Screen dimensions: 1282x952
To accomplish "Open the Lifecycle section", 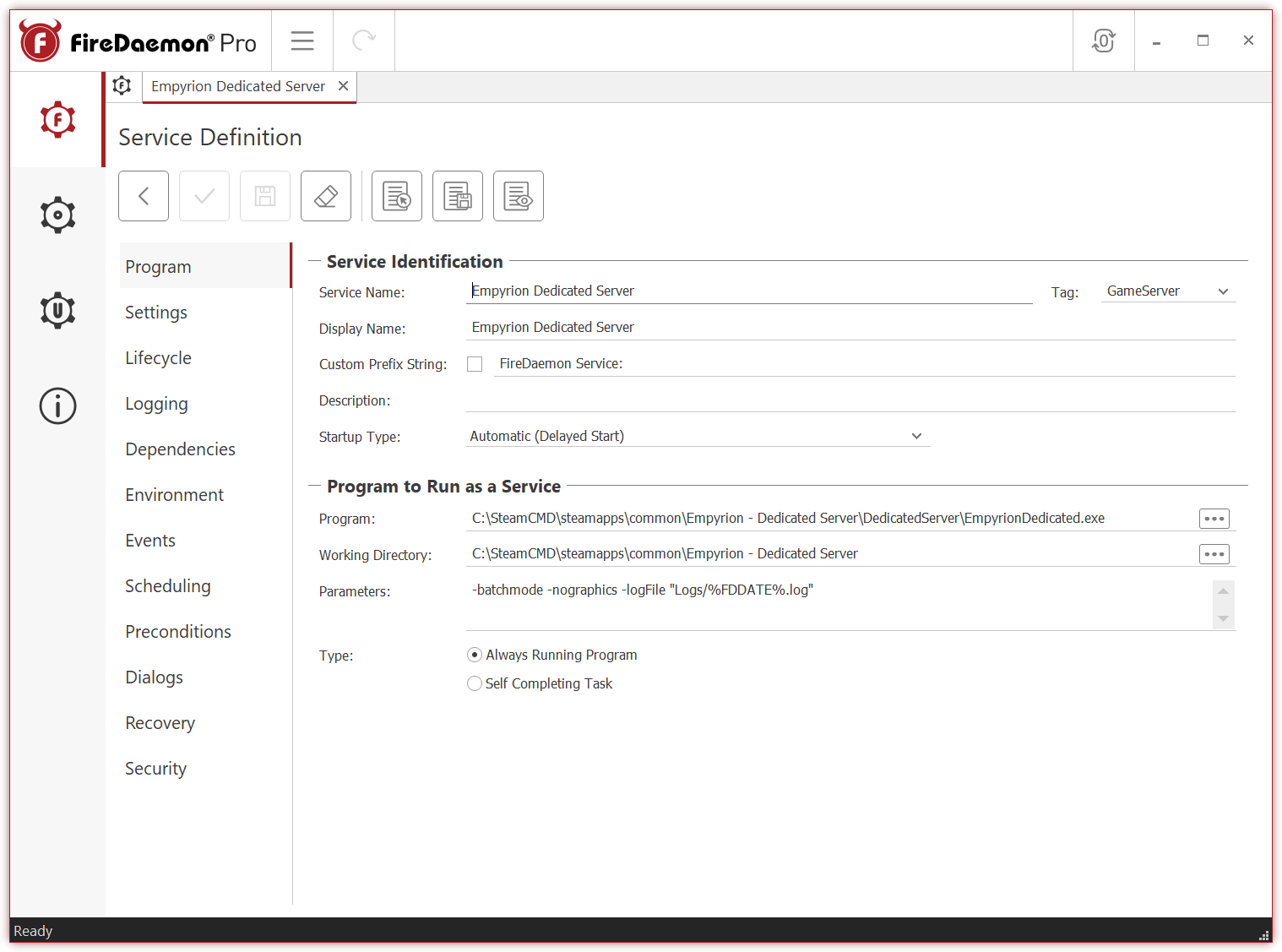I will pos(205,357).
